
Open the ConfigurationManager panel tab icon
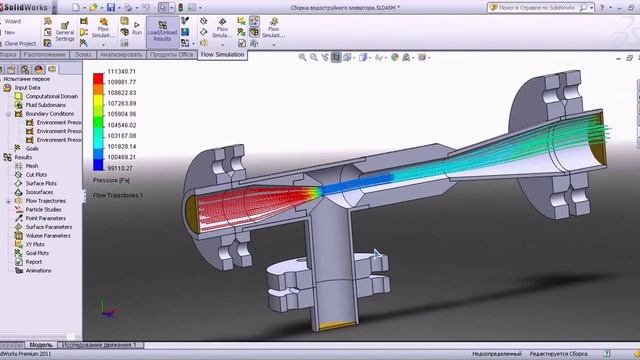coord(25,69)
